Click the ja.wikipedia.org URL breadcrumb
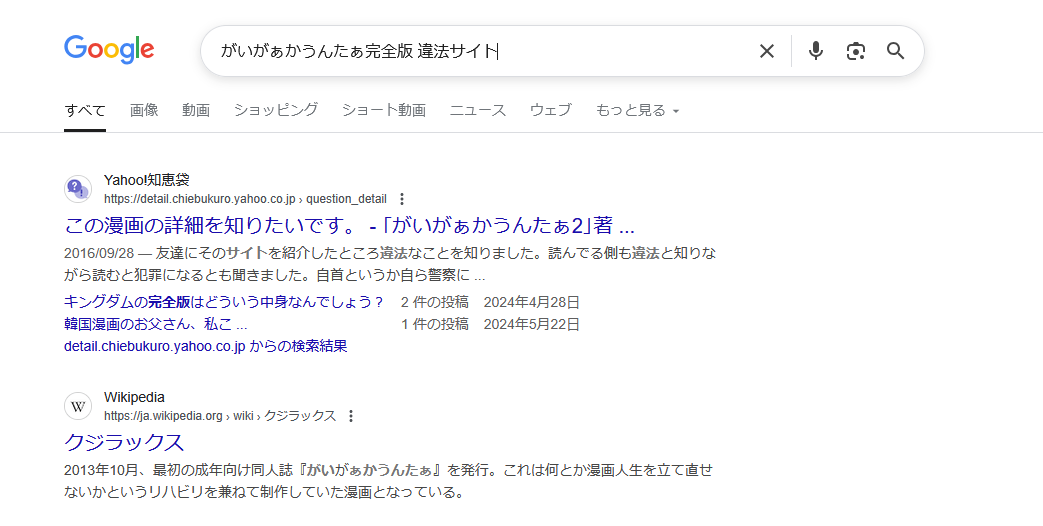The image size is (1043, 526). click(x=220, y=416)
